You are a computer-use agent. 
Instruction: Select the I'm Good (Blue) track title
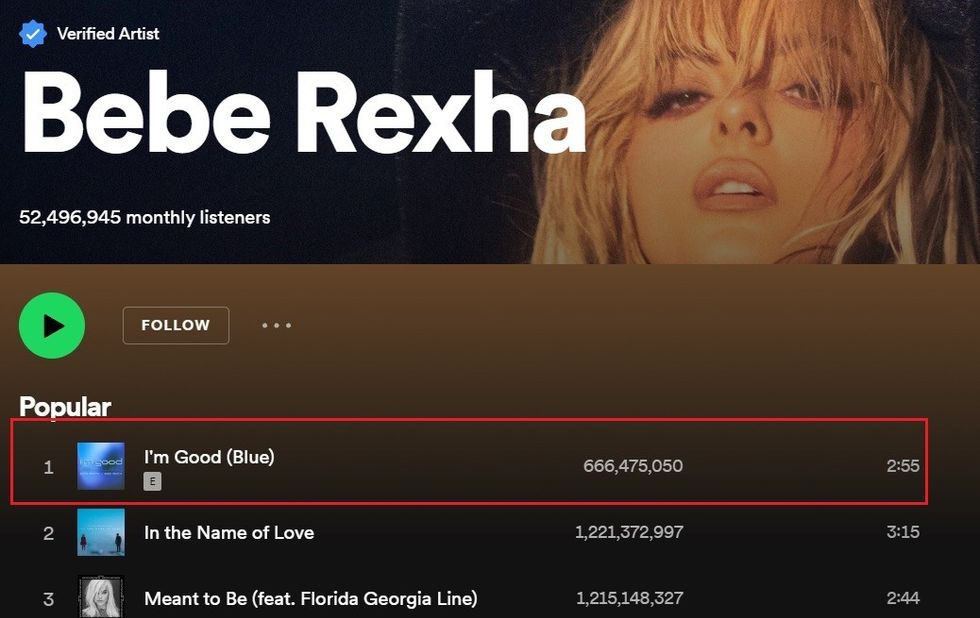(x=209, y=457)
